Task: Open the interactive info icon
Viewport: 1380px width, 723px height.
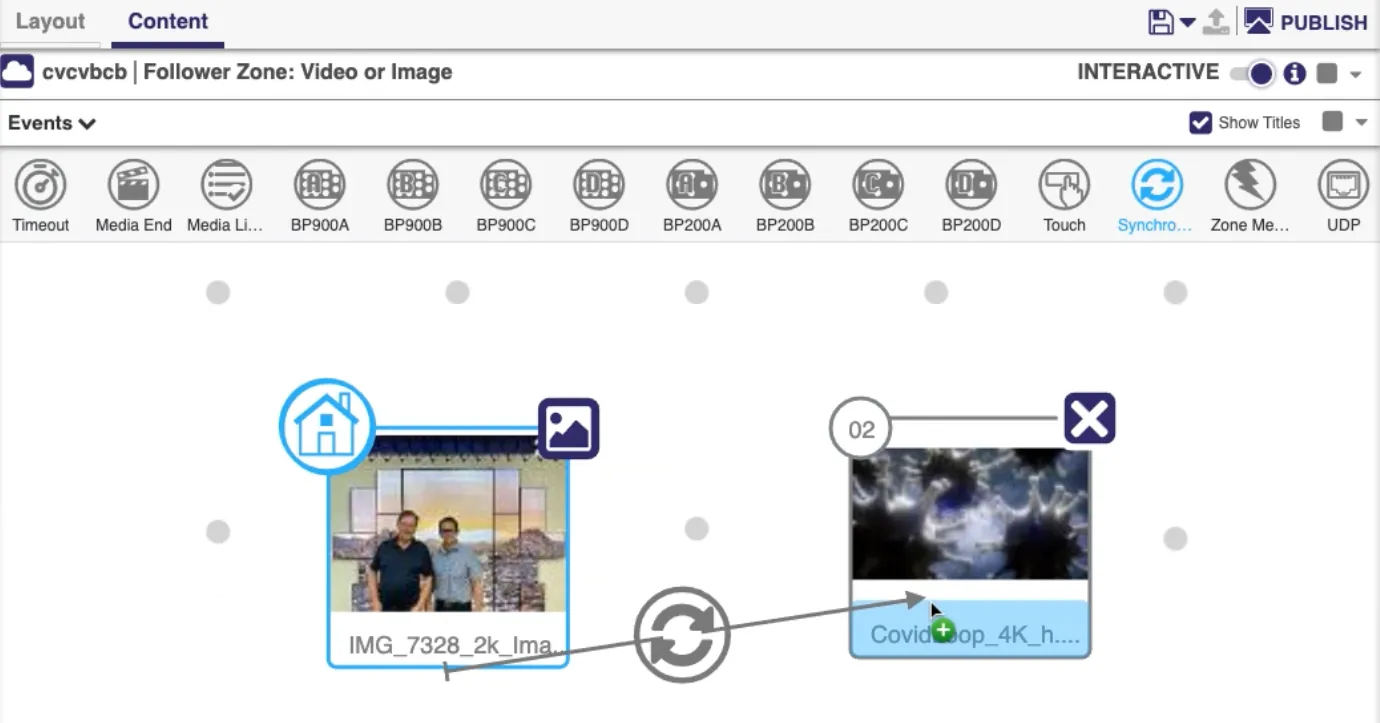Action: (1295, 73)
